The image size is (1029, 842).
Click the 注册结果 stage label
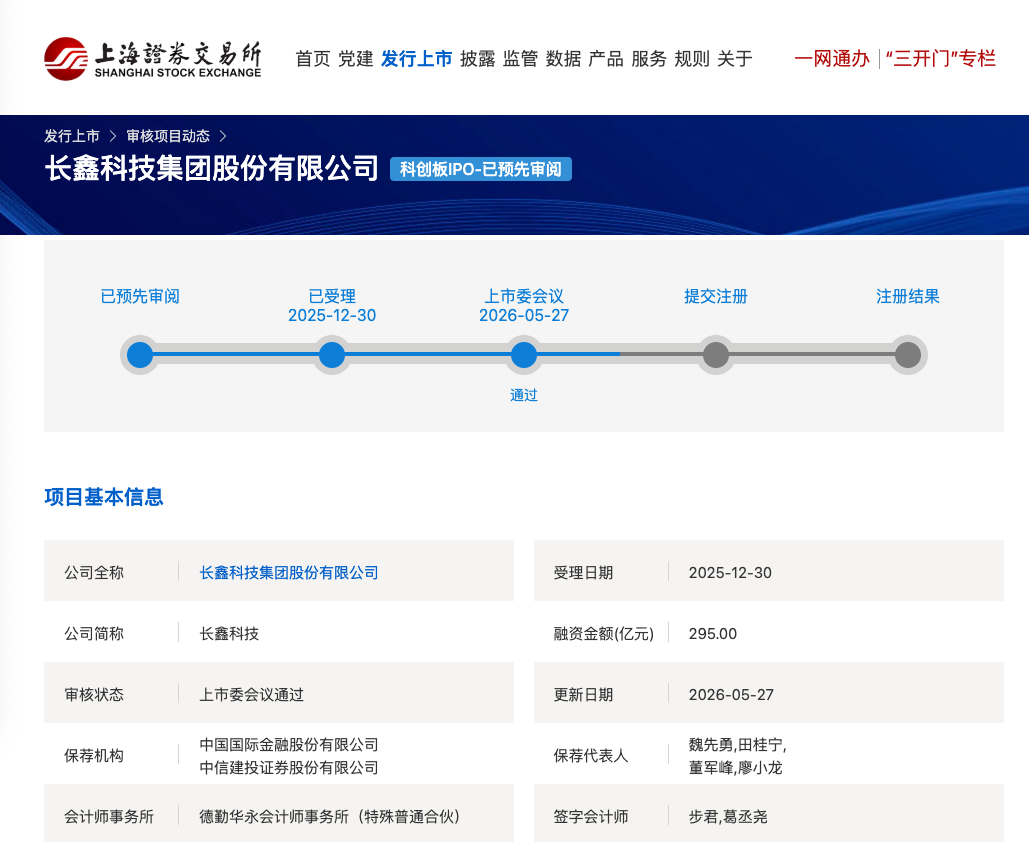908,297
